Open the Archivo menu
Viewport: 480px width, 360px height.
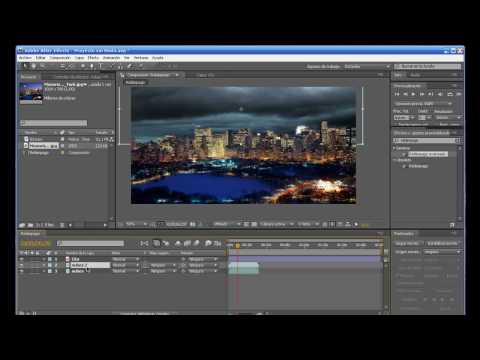tap(25, 58)
